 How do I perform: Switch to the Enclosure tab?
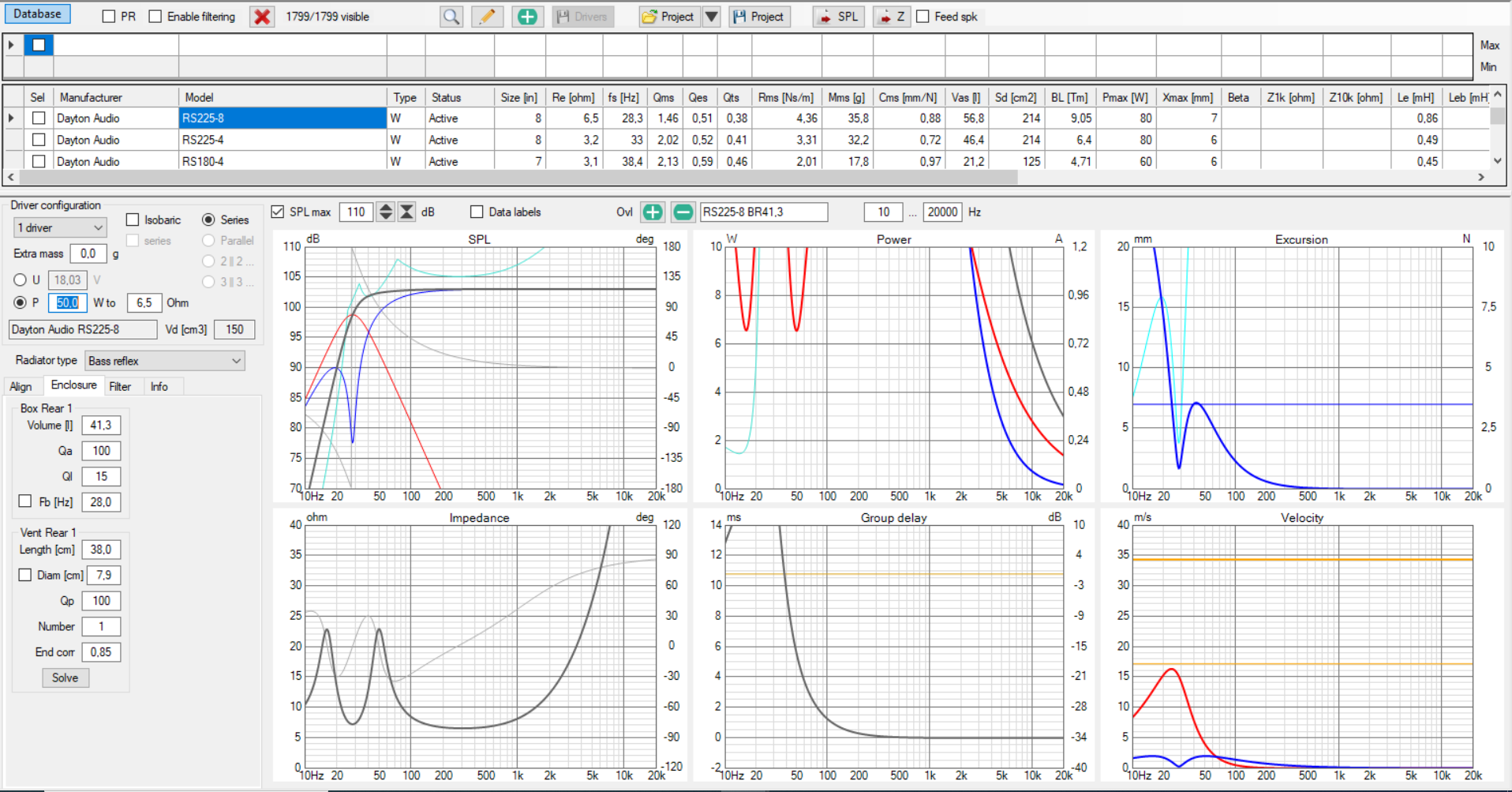point(74,385)
